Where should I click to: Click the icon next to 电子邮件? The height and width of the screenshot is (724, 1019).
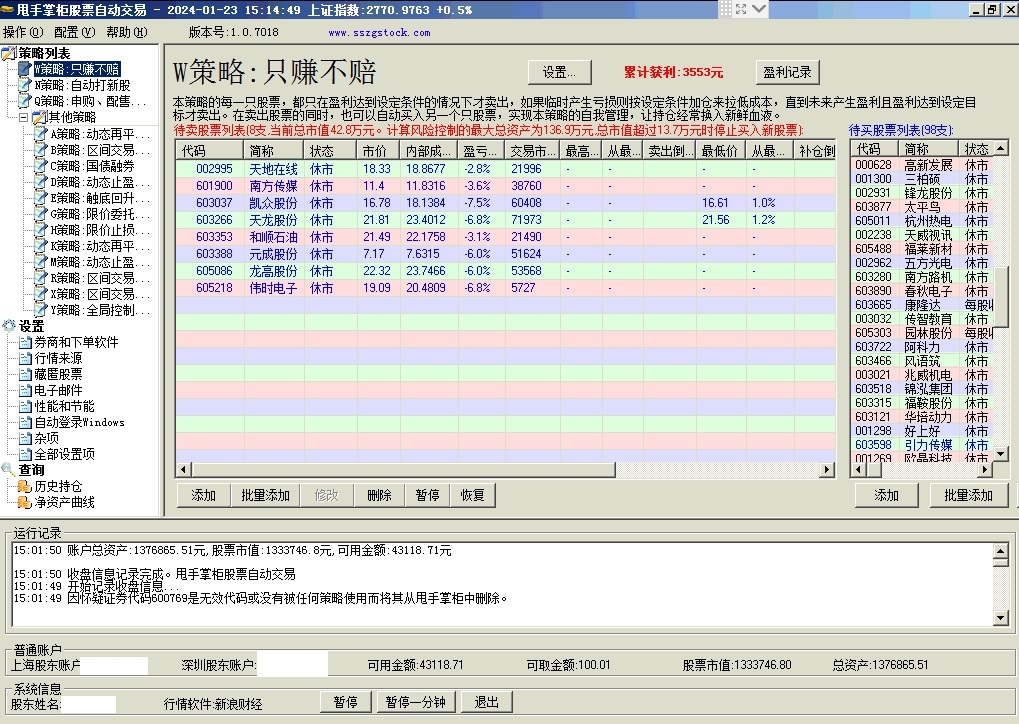click(25, 390)
